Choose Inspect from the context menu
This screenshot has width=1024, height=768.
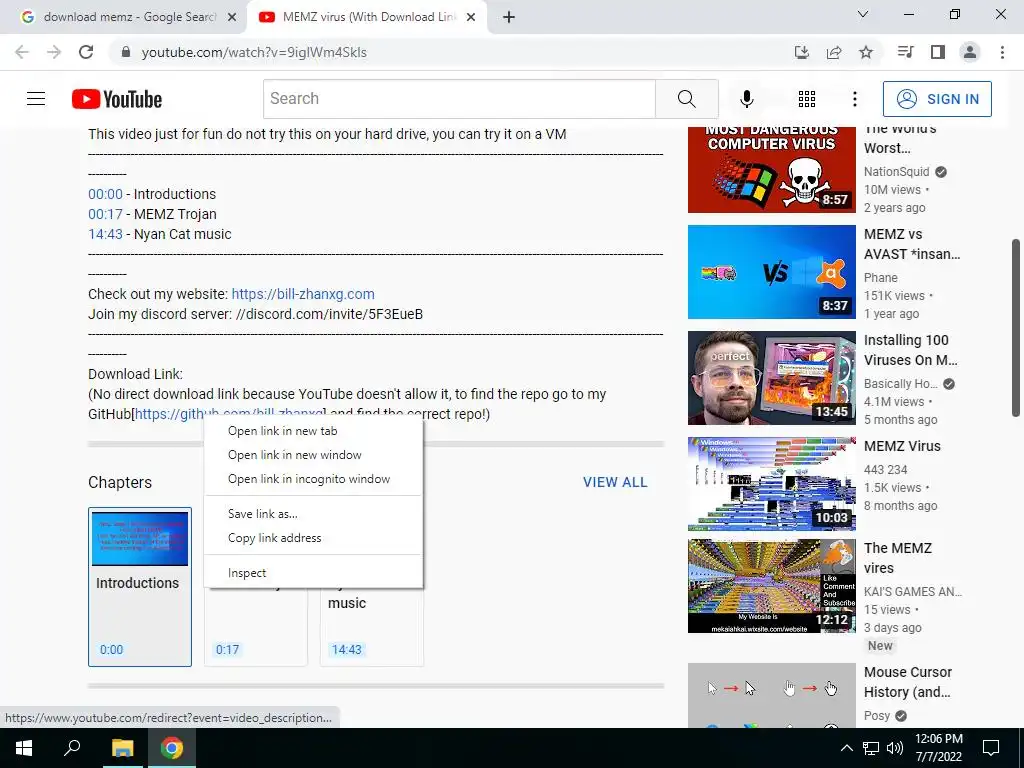(x=313, y=573)
